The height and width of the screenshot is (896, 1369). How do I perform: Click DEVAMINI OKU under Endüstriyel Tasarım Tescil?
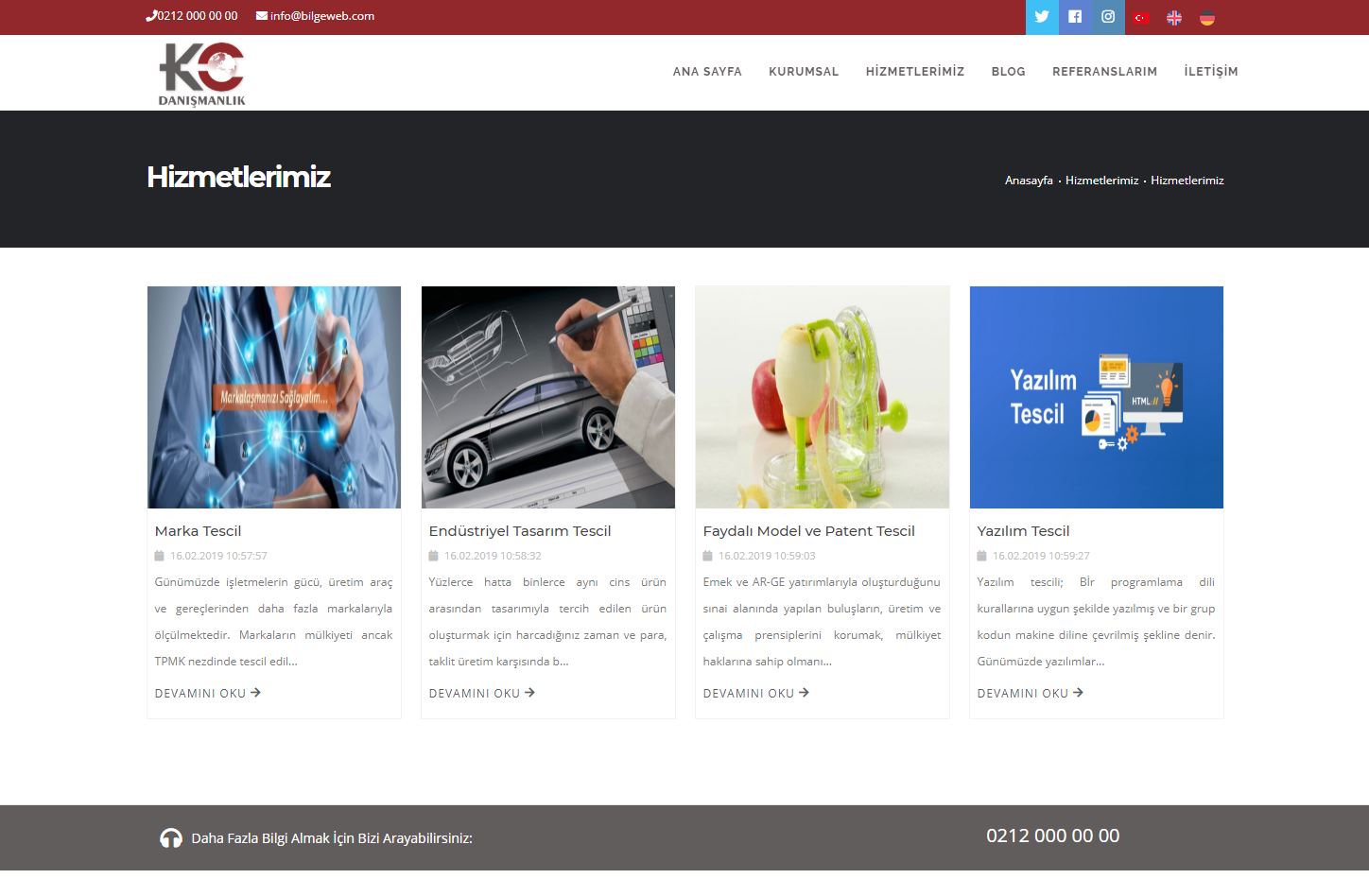click(481, 694)
